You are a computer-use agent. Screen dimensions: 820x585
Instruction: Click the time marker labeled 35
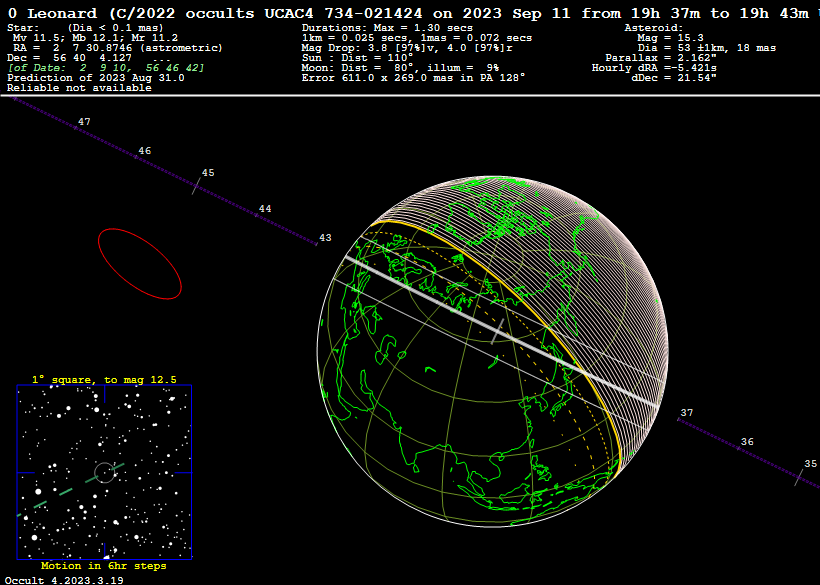tap(811, 463)
